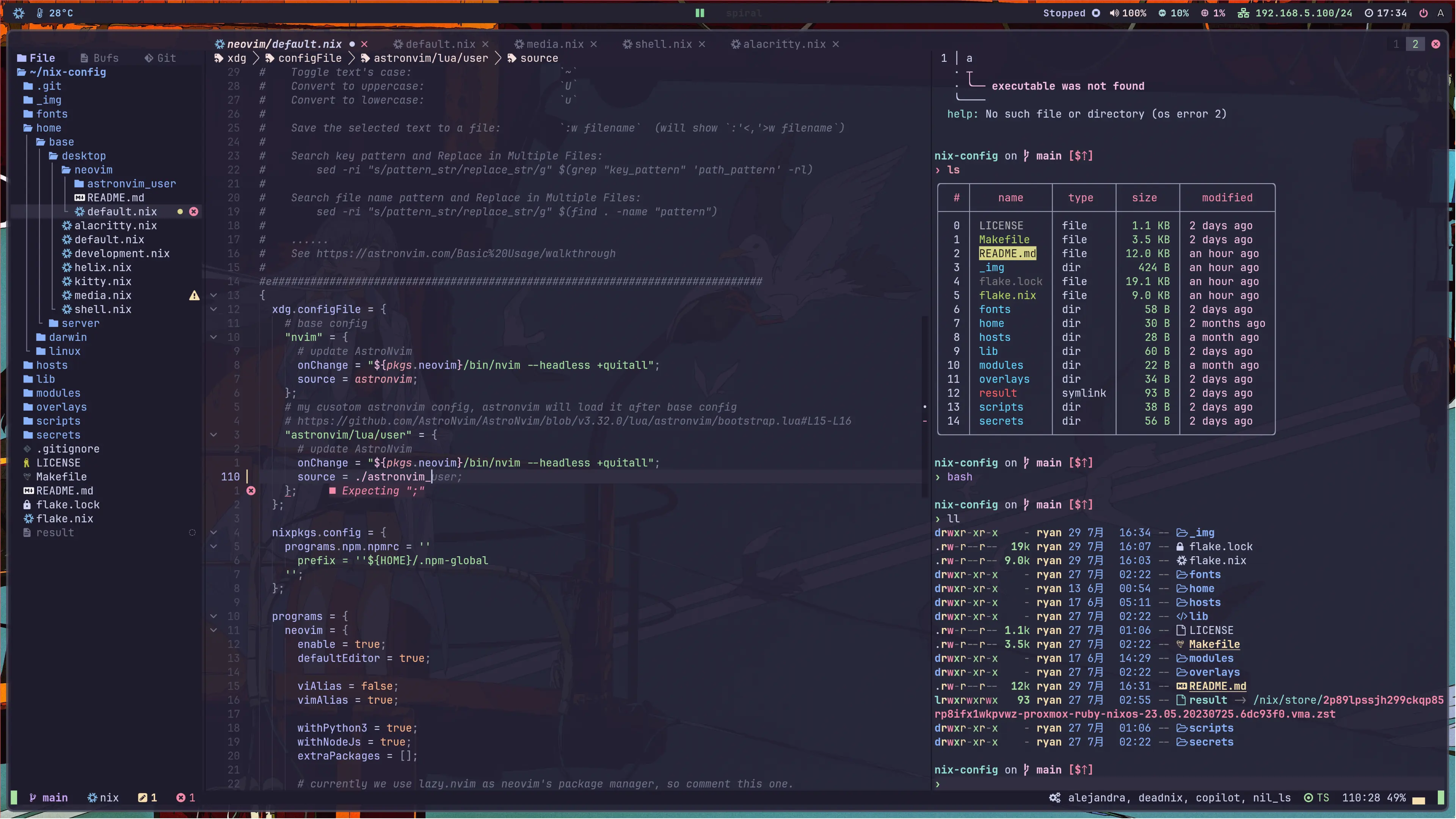Click the LSP gear icon beside alejandra in statusline
This screenshot has height=819, width=1456.
click(1055, 797)
